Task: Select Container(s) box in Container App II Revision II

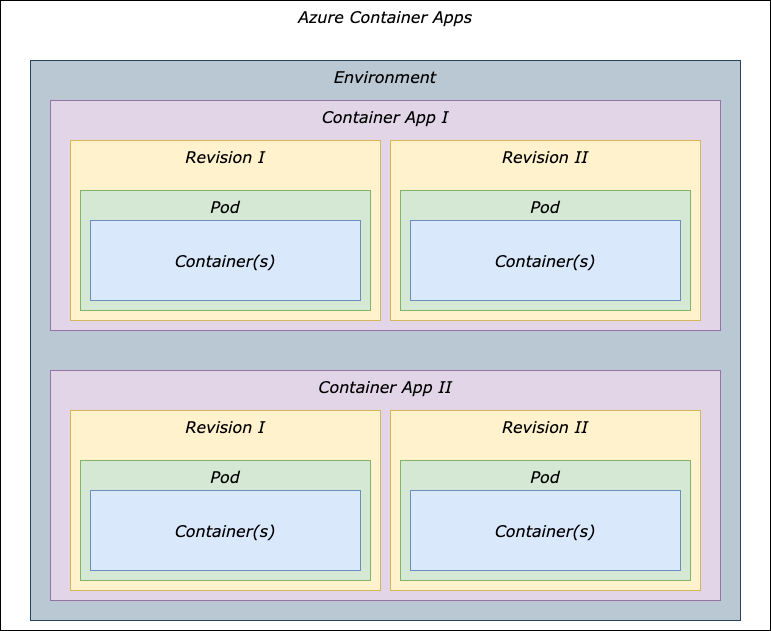Action: [x=545, y=531]
